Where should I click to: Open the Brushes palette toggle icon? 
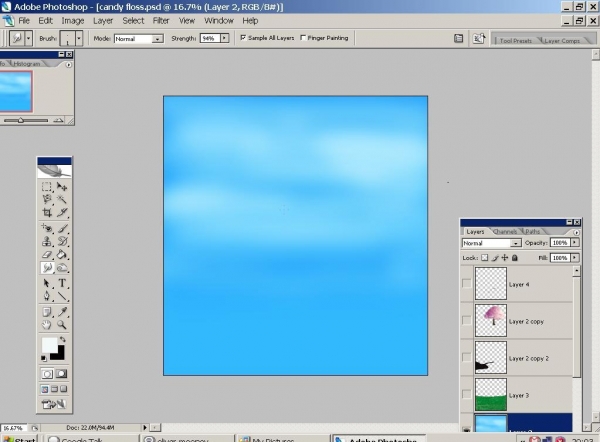point(458,38)
